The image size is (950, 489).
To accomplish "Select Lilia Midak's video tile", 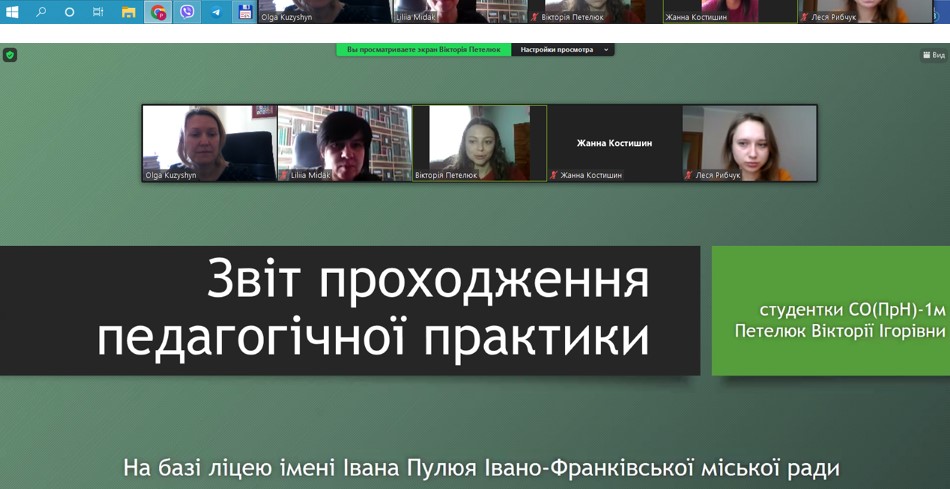I will pos(344,142).
